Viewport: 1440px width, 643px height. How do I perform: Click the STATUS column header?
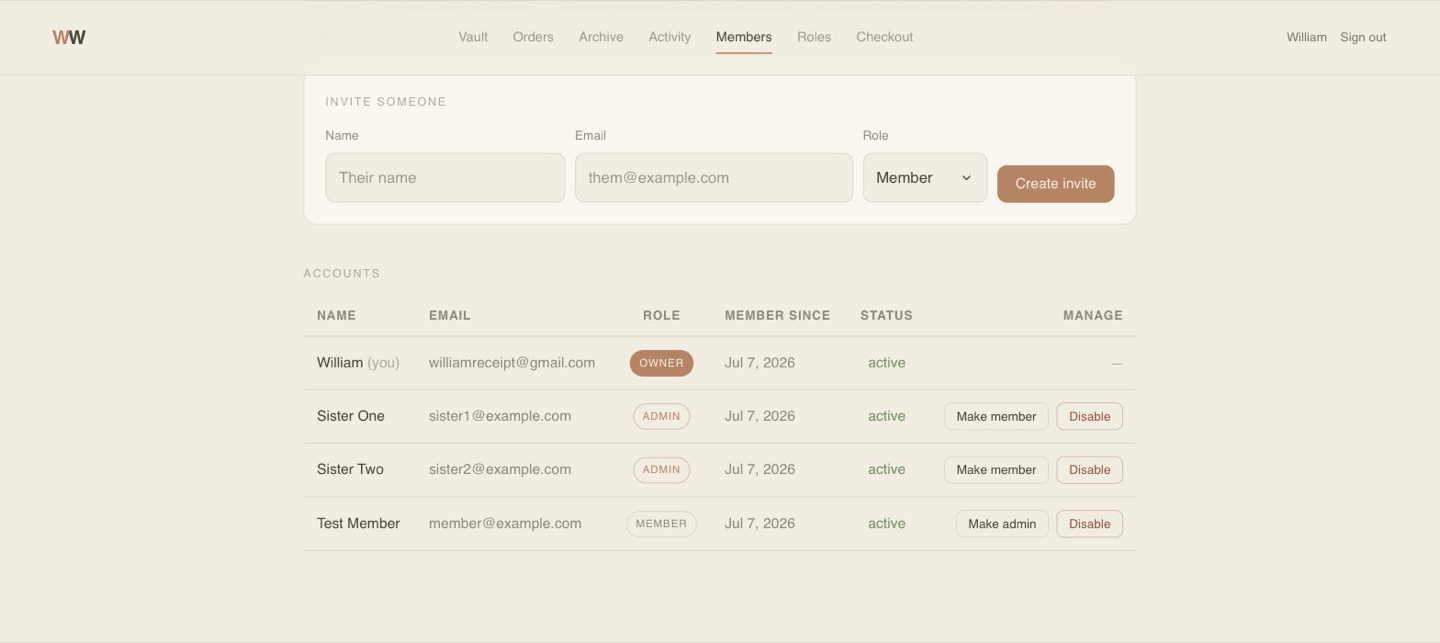(886, 315)
